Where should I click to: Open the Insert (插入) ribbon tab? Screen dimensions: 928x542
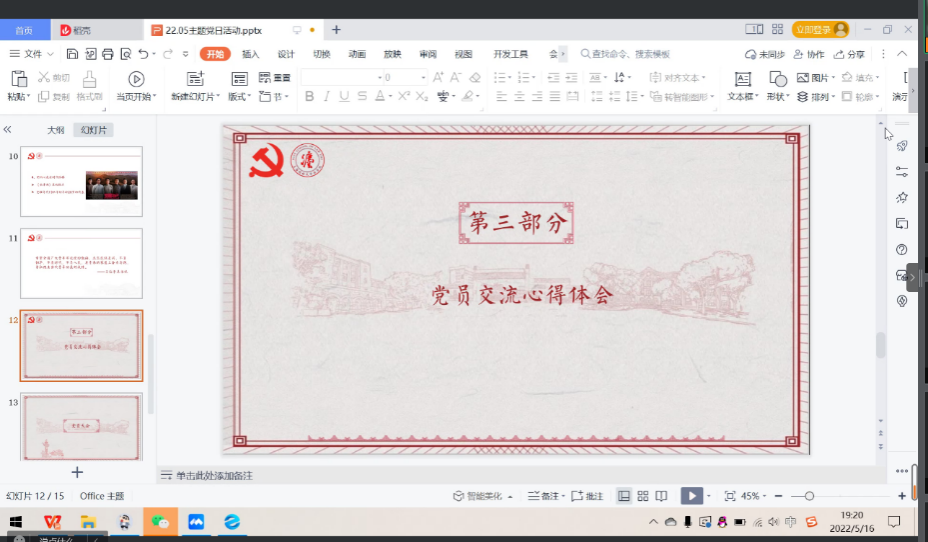[251, 54]
